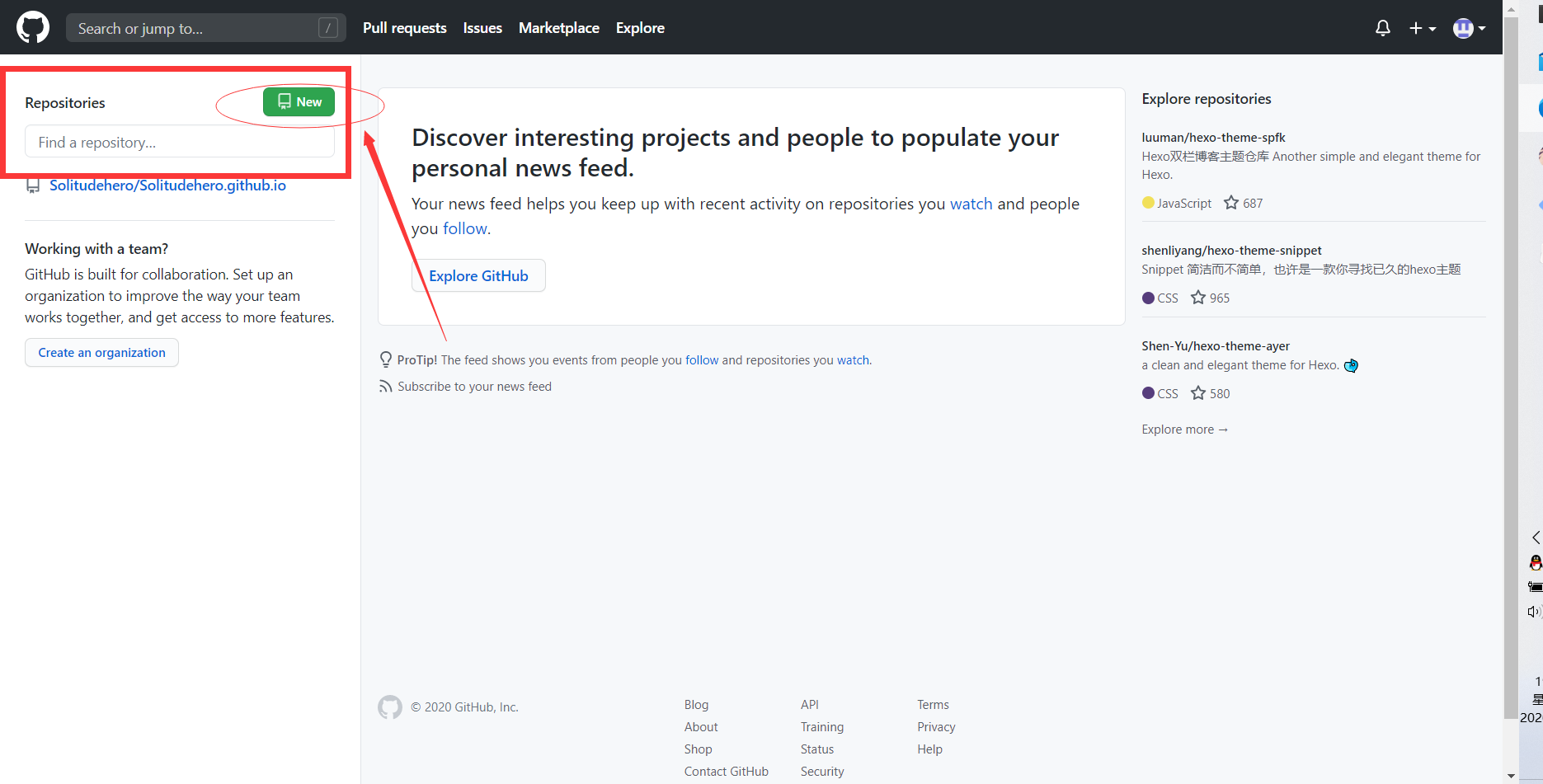This screenshot has width=1543, height=784.
Task: Click the volume speaker tray icon
Action: [1534, 612]
